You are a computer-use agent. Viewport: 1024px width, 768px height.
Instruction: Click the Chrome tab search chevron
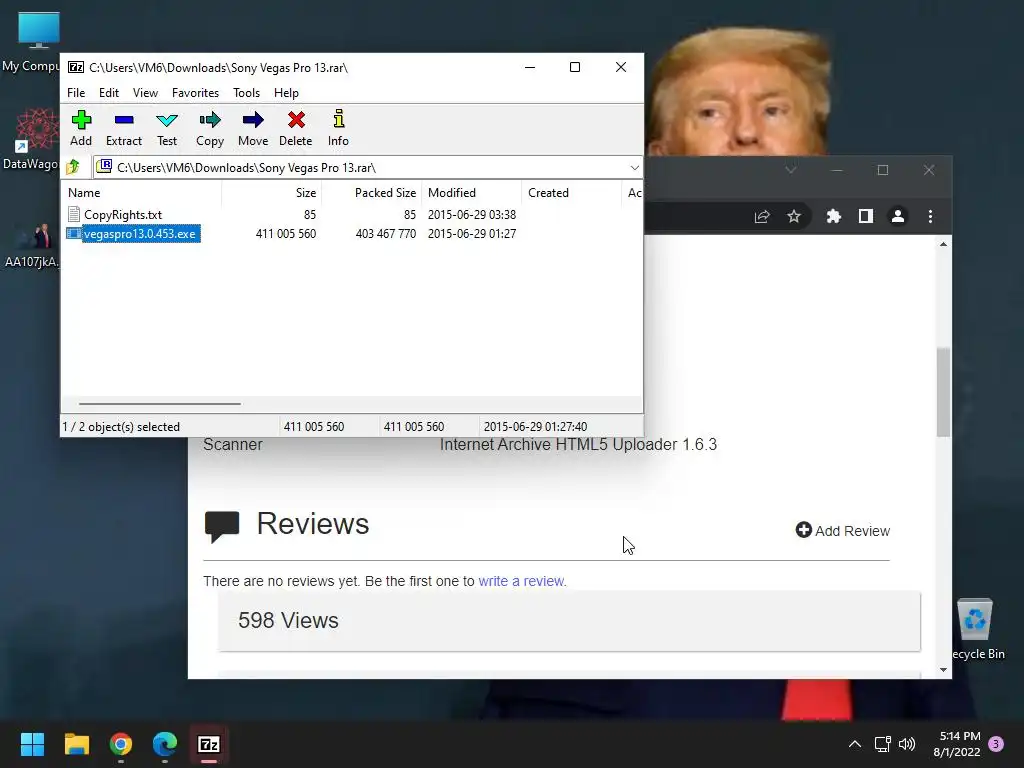[790, 170]
